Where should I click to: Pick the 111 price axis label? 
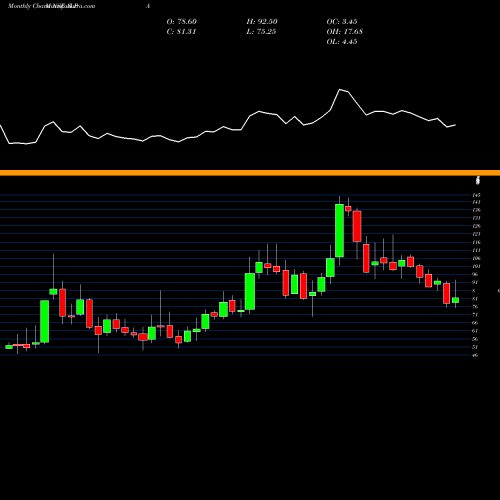point(477,250)
